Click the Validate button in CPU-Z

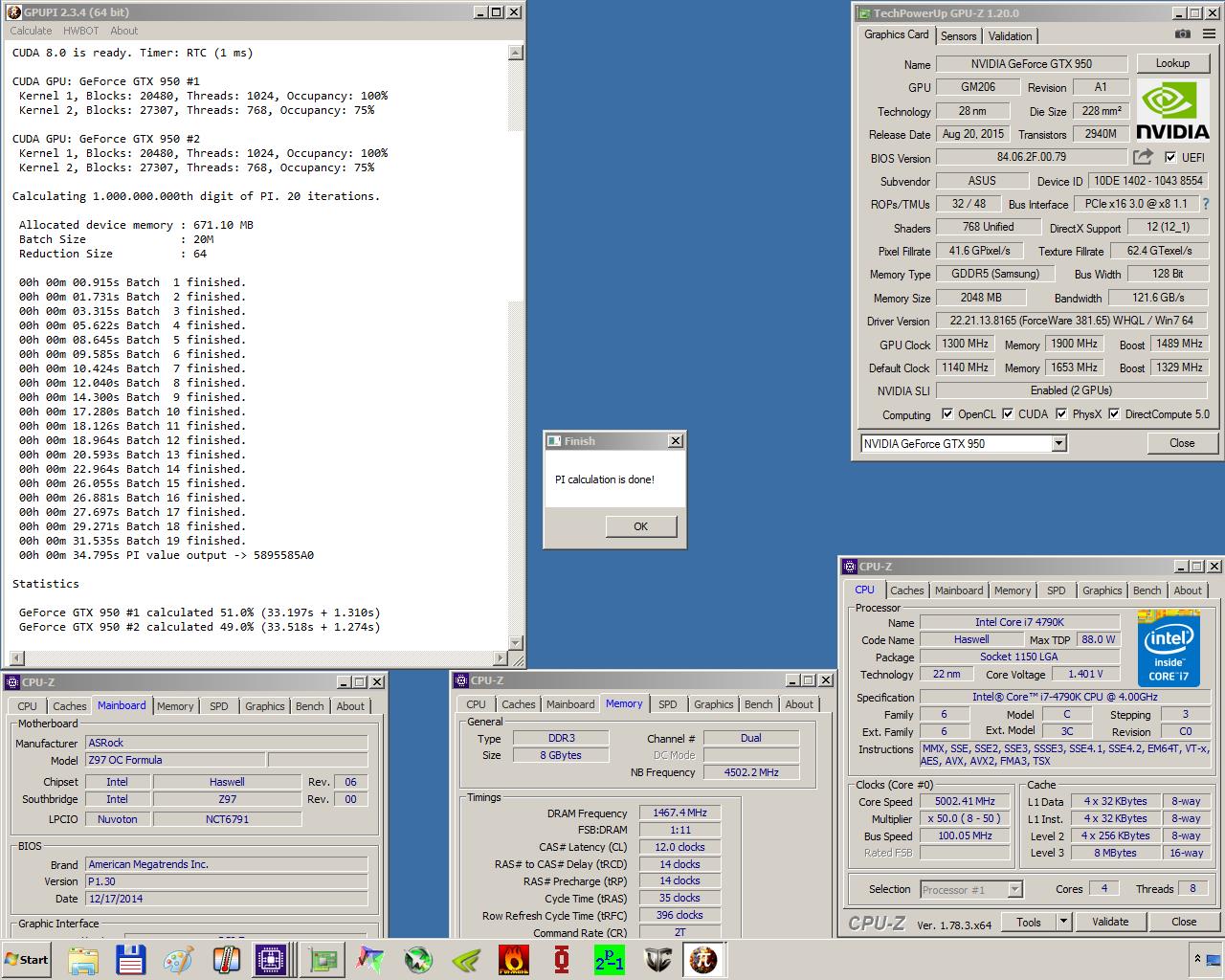[x=1110, y=922]
